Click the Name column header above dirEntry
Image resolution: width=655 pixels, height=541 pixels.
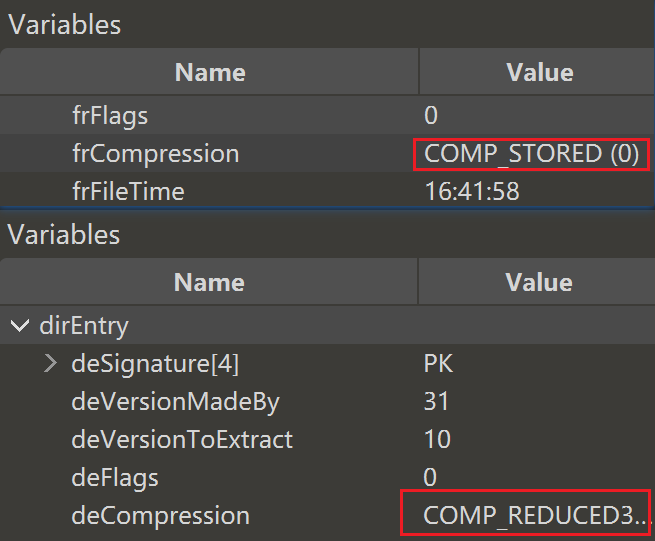point(210,283)
